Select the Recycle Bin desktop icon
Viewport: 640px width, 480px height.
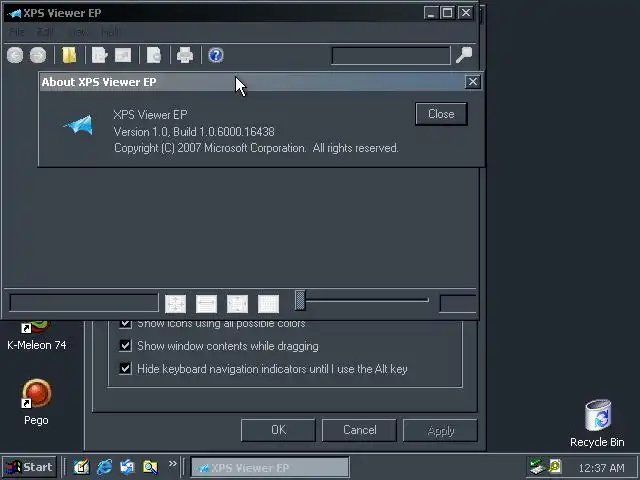597,423
